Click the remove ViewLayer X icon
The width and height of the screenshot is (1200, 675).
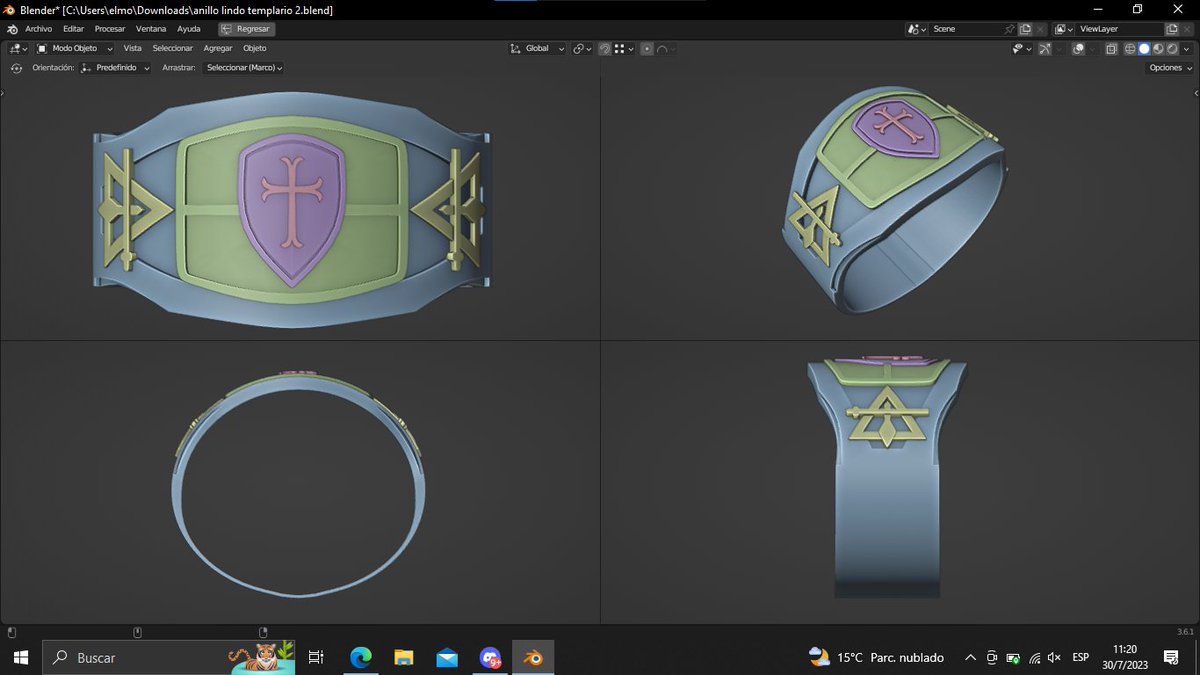(x=1187, y=29)
